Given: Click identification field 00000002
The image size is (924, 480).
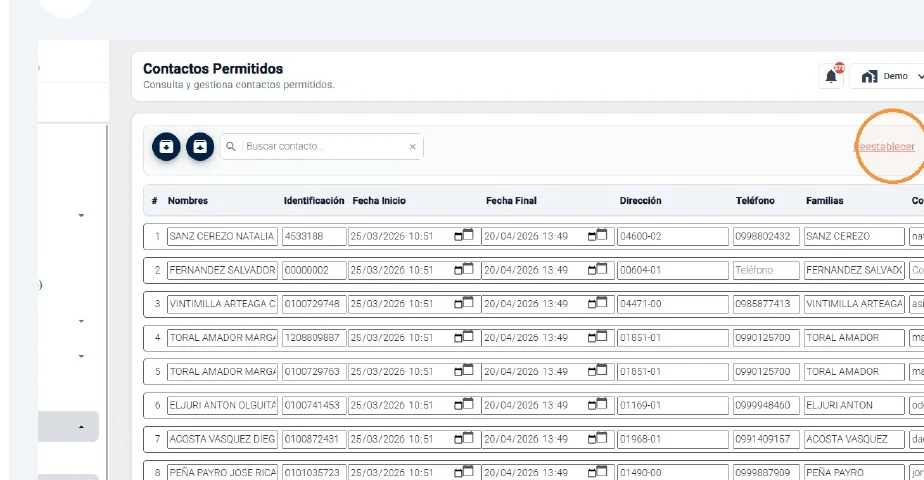Looking at the screenshot, I should [314, 270].
